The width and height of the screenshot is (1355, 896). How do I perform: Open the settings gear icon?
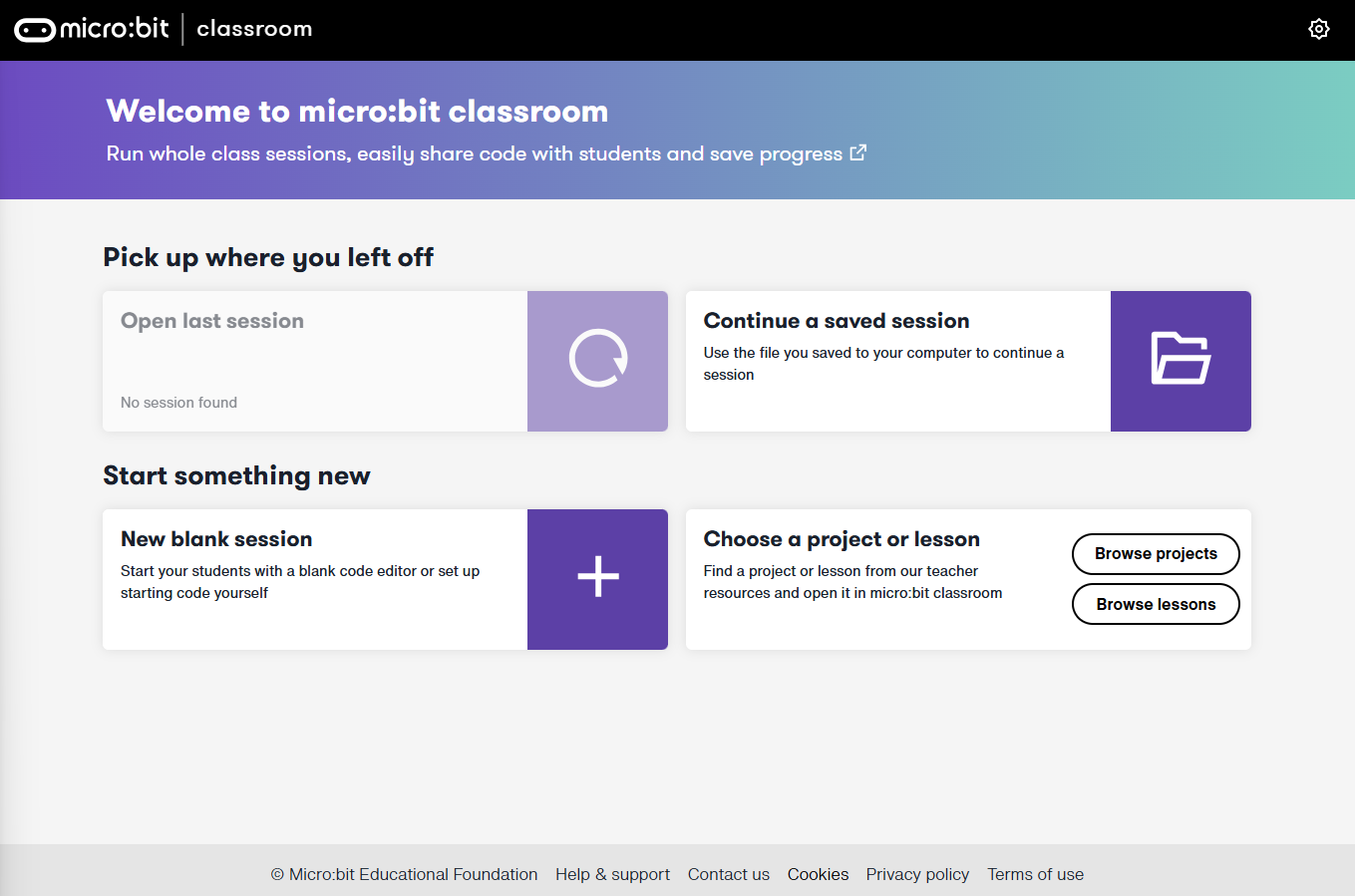1319,29
